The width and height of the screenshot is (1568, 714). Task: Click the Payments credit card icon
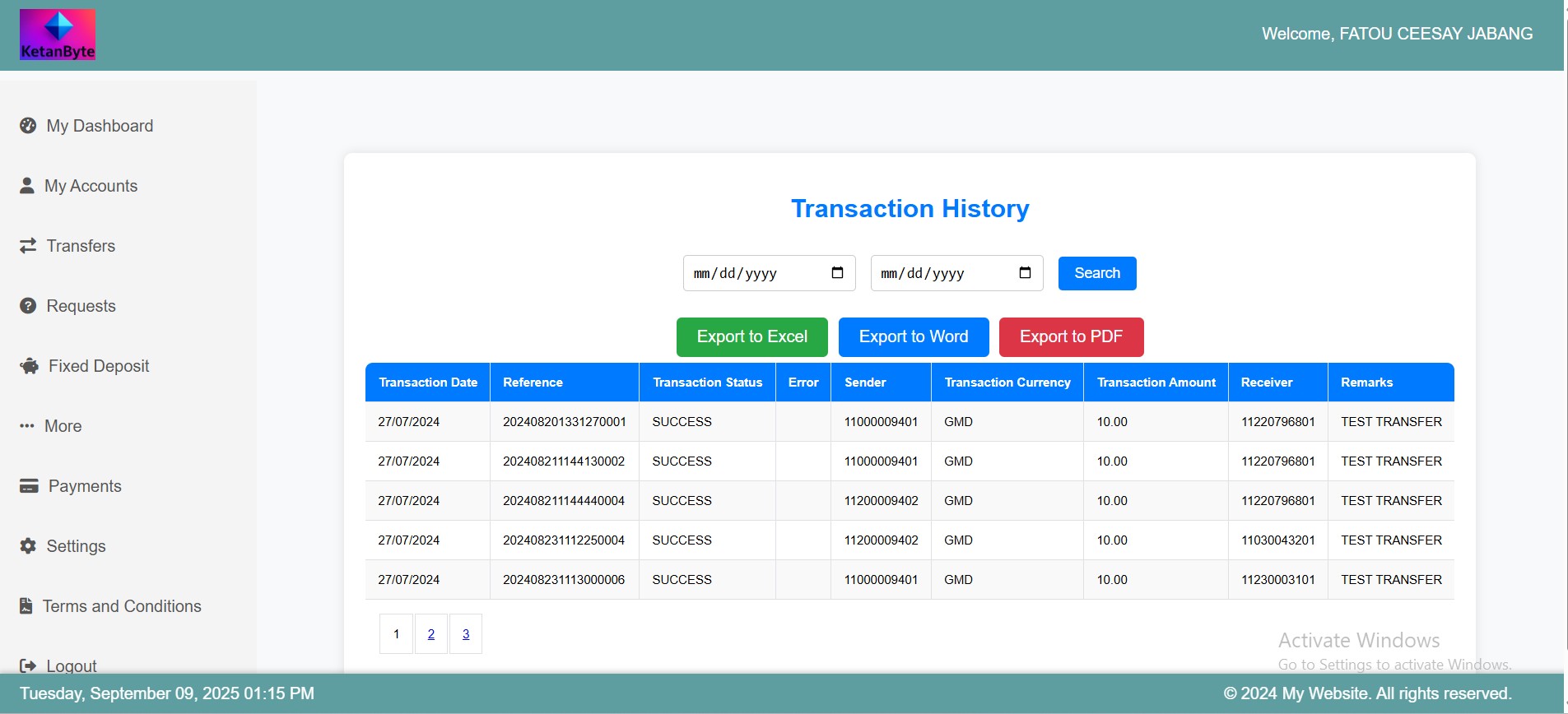coord(29,486)
